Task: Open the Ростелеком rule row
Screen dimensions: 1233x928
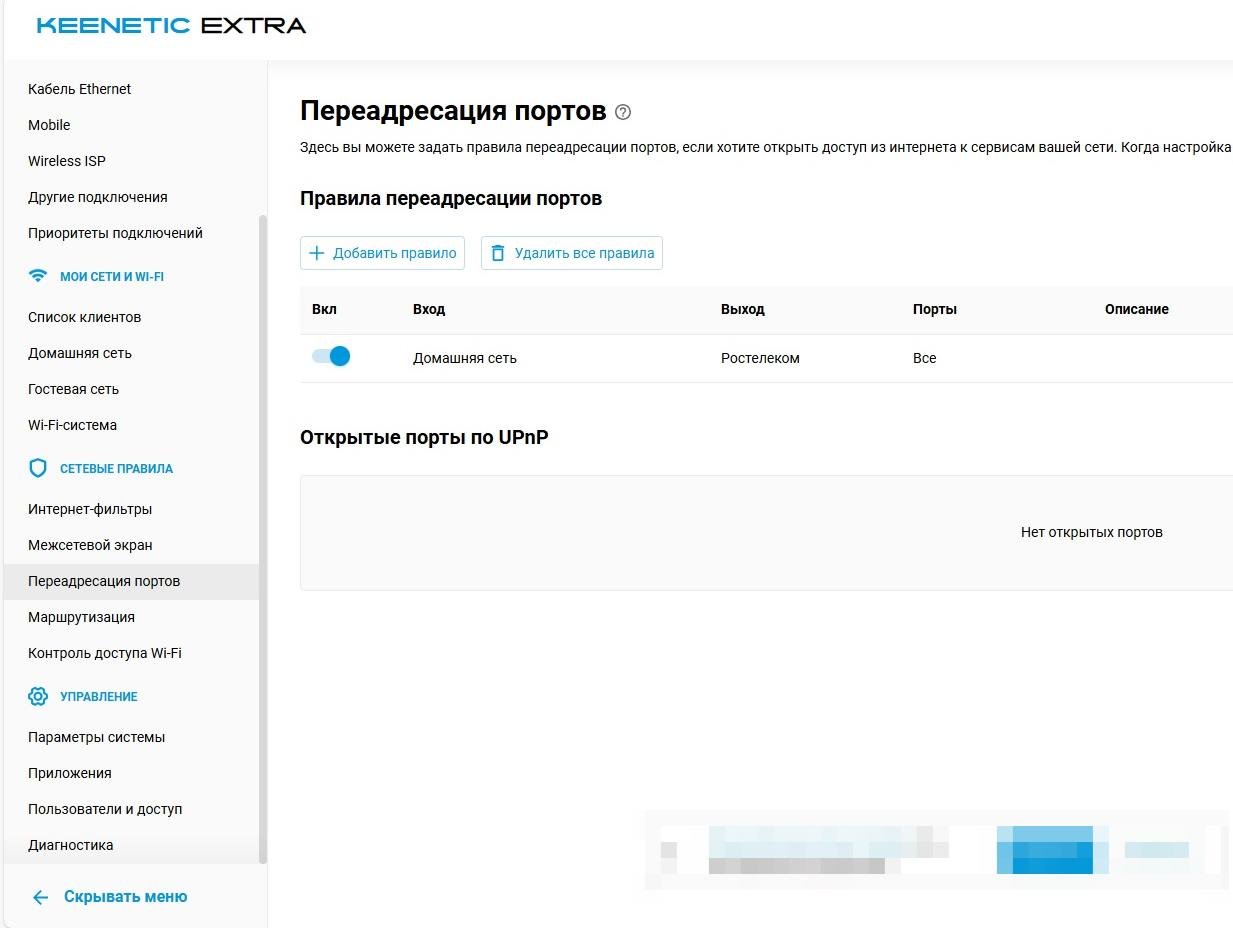Action: point(760,358)
